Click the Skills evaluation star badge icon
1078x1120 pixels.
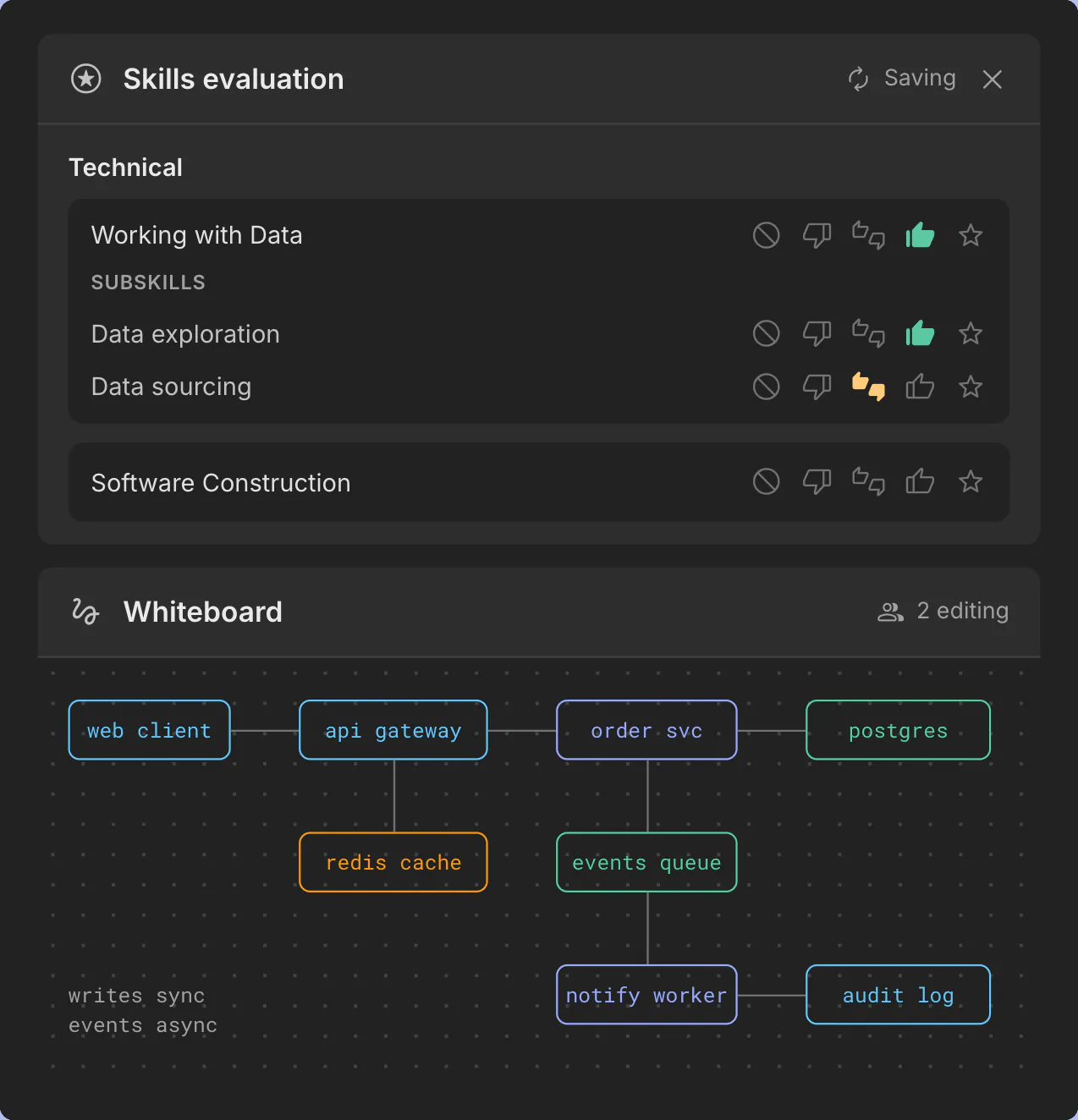[85, 79]
